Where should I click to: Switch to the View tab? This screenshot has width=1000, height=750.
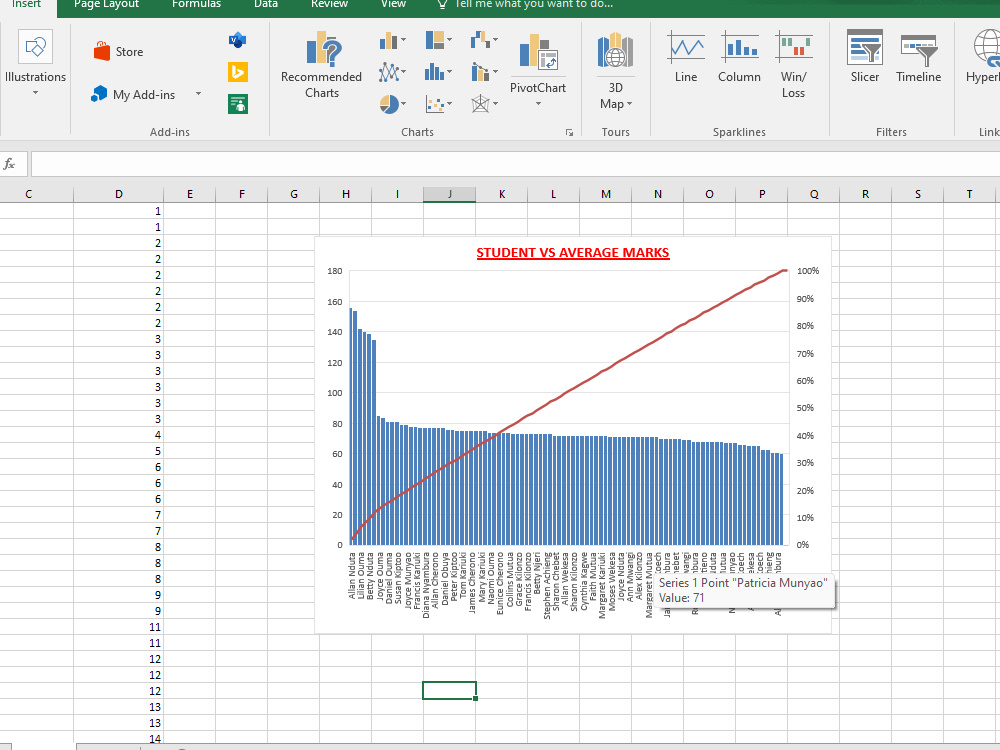(393, 4)
